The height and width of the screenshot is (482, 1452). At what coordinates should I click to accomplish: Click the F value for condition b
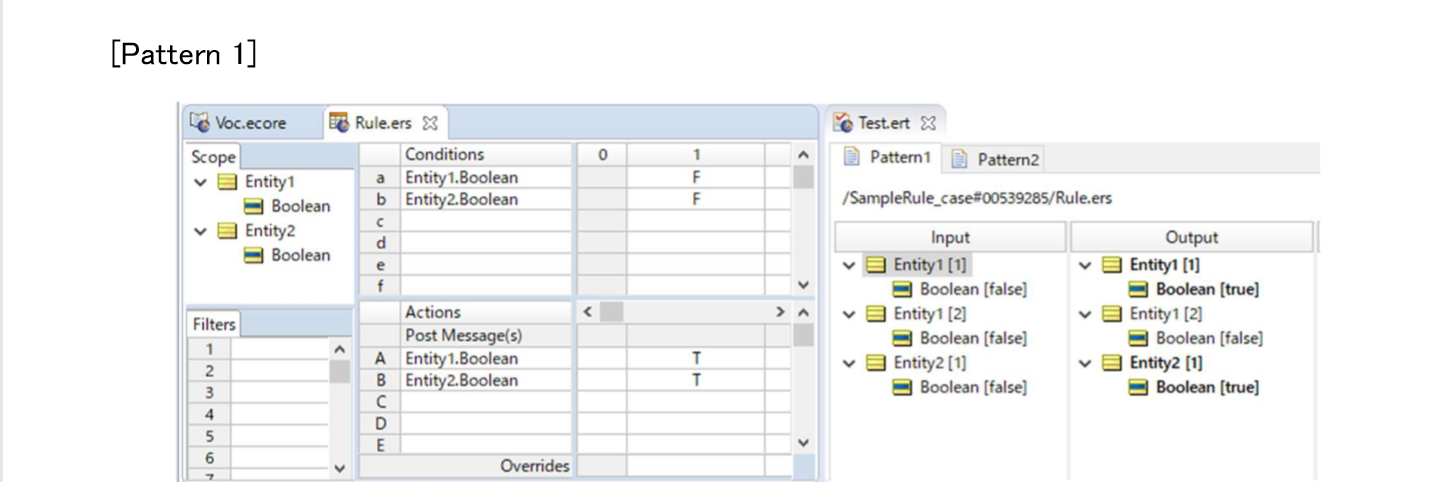click(696, 199)
